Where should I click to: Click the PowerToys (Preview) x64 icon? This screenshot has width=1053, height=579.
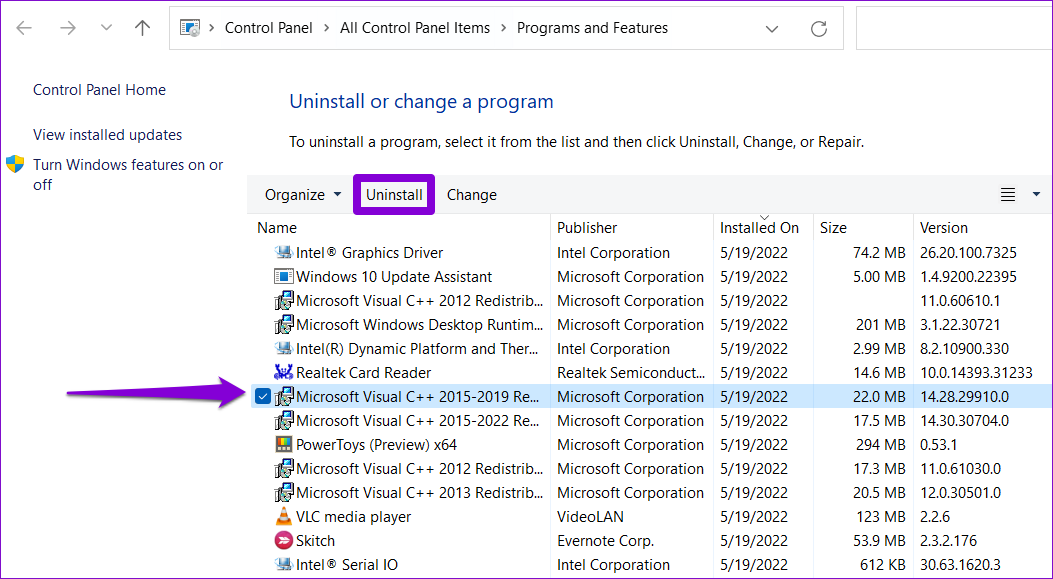click(x=283, y=445)
